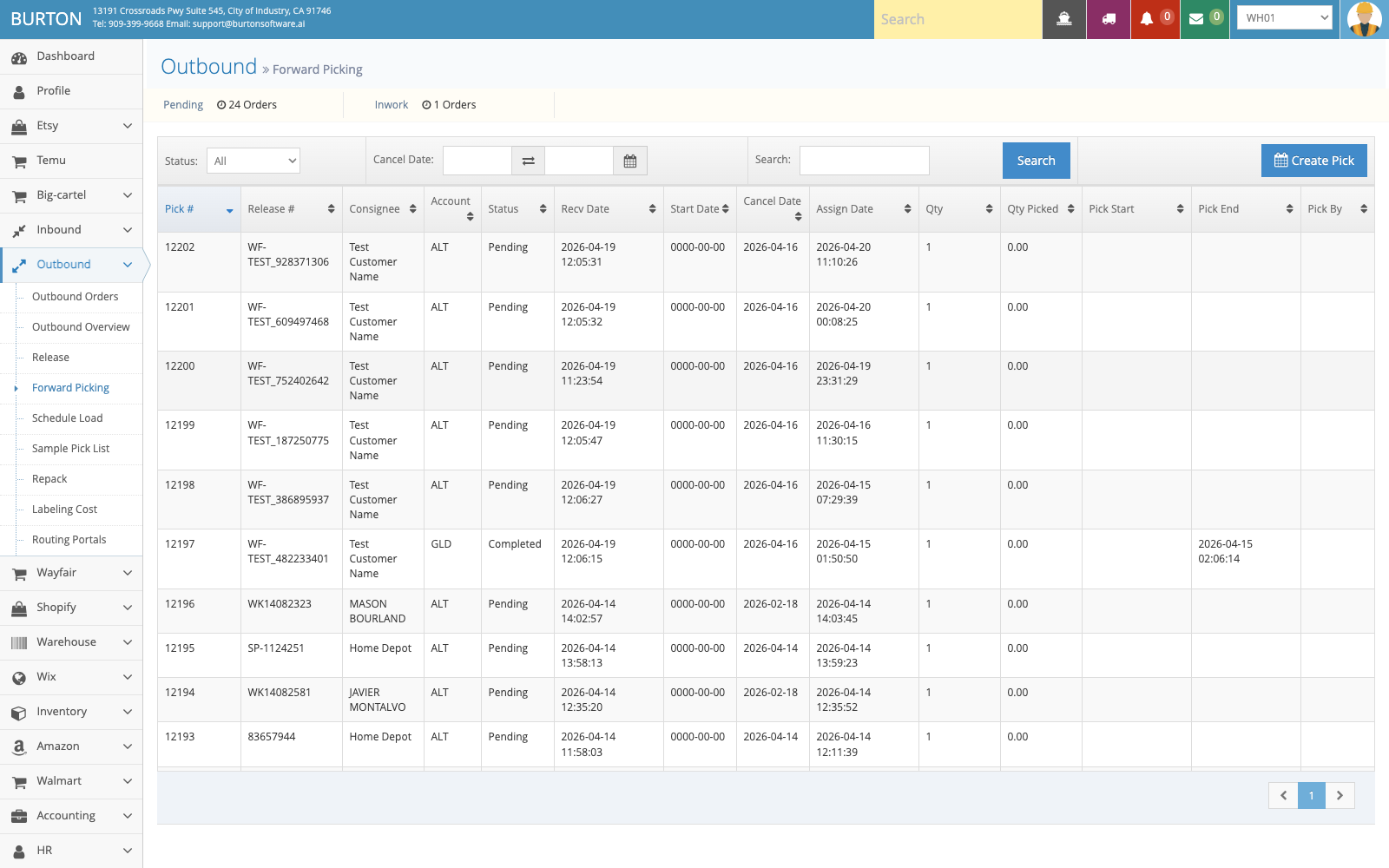Click the Wix globe icon in sidebar
Screen dimensions: 1389x868
19,677
